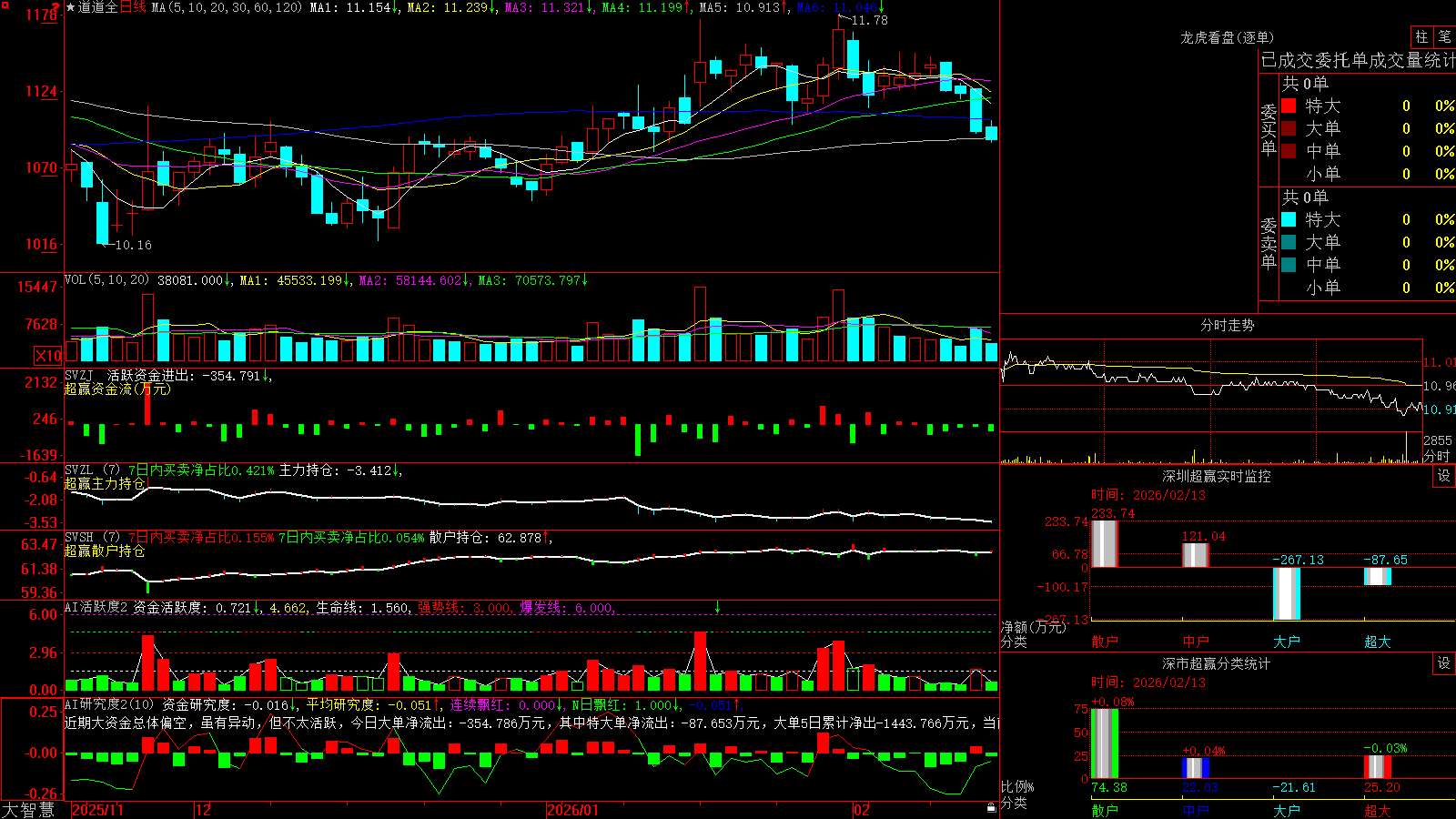Click the lock icon at chart bottom-right
The image size is (1456, 819).
[992, 808]
